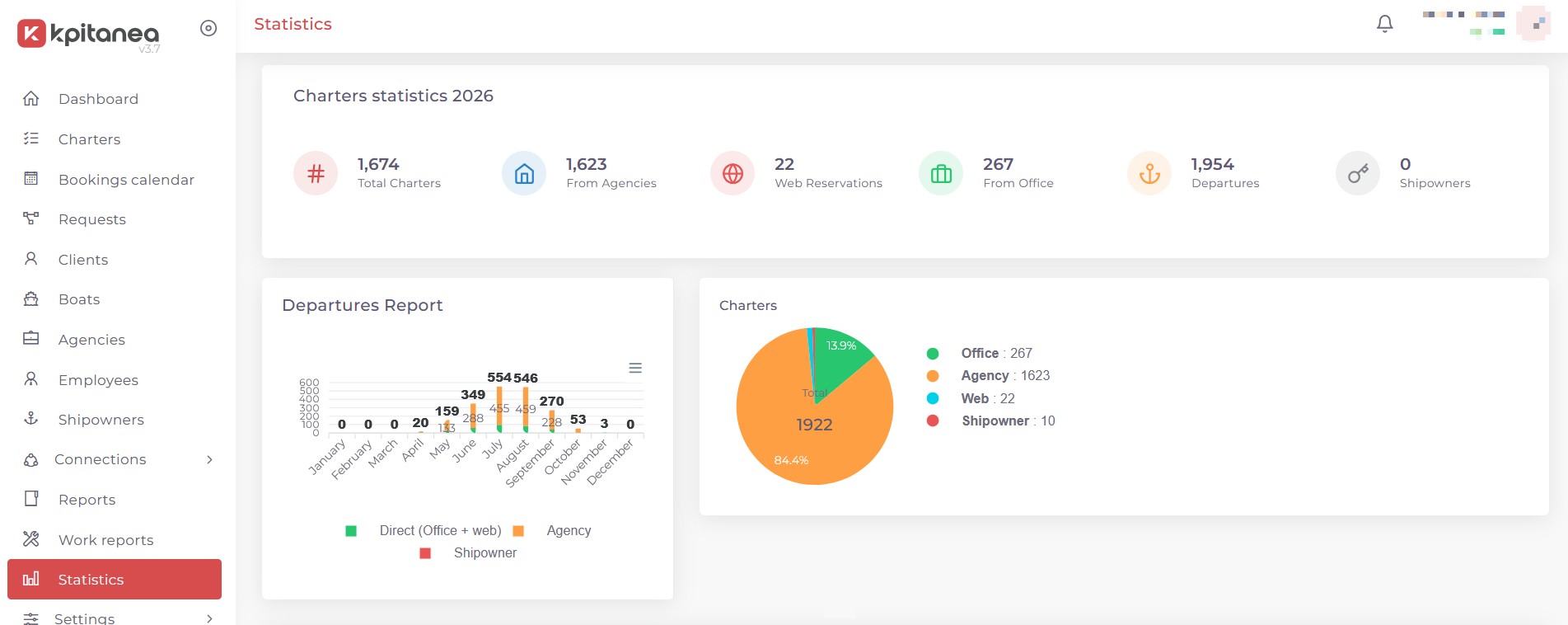Viewport: 1568px width, 625px height.
Task: Click the Shipowners key icon
Action: [x=1358, y=173]
